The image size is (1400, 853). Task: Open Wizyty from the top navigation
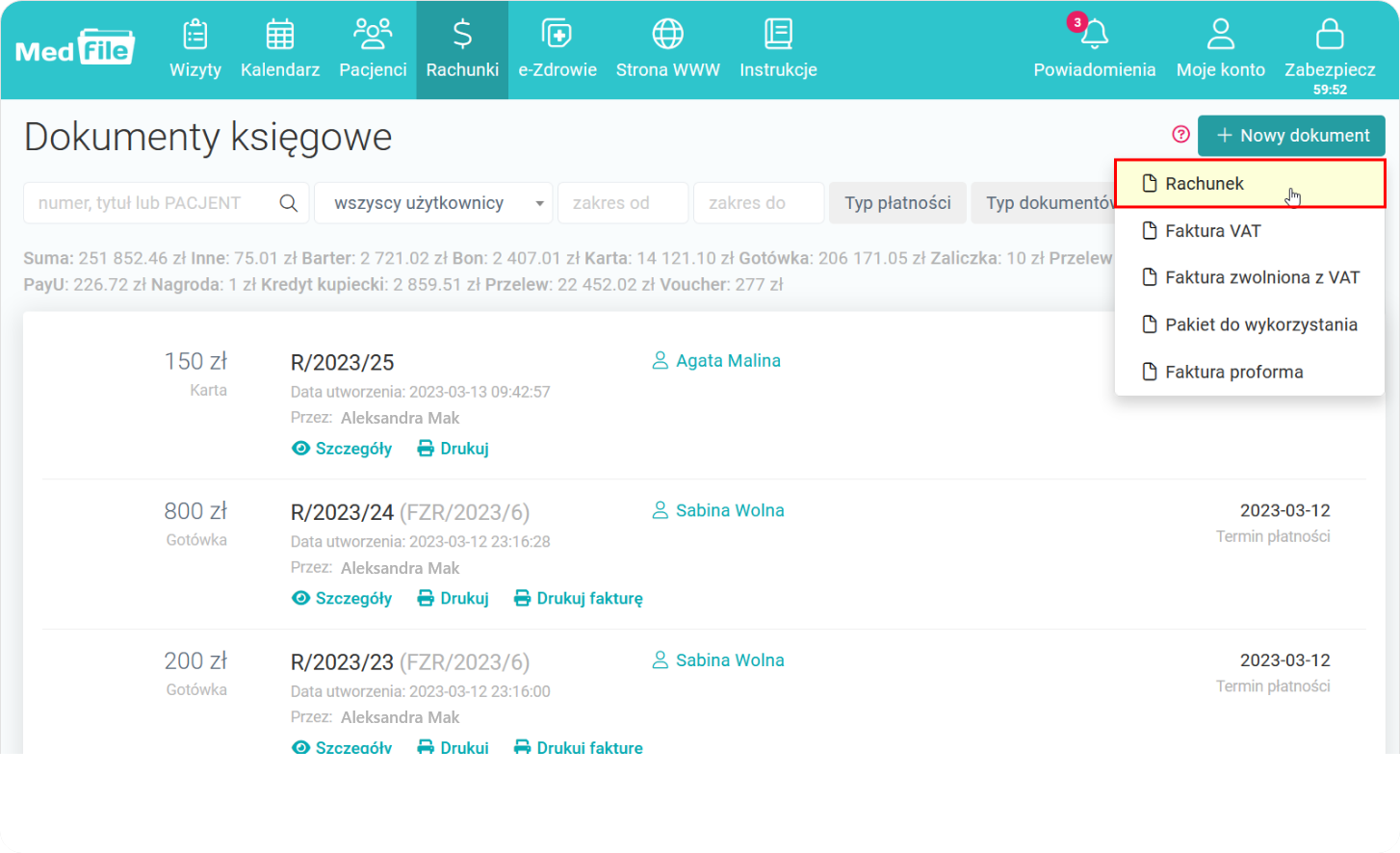(195, 50)
